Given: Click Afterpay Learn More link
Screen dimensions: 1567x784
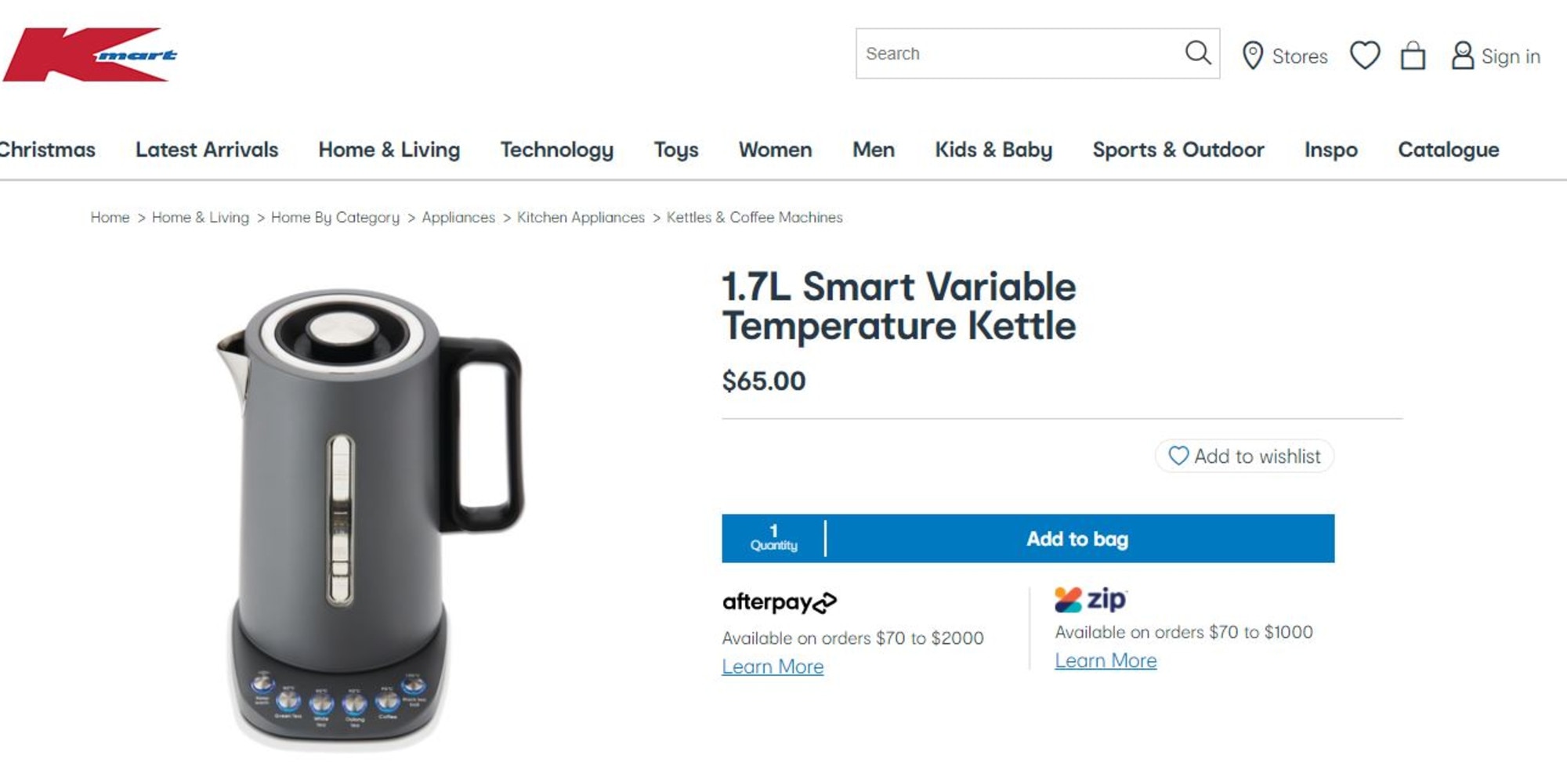Looking at the screenshot, I should [773, 667].
